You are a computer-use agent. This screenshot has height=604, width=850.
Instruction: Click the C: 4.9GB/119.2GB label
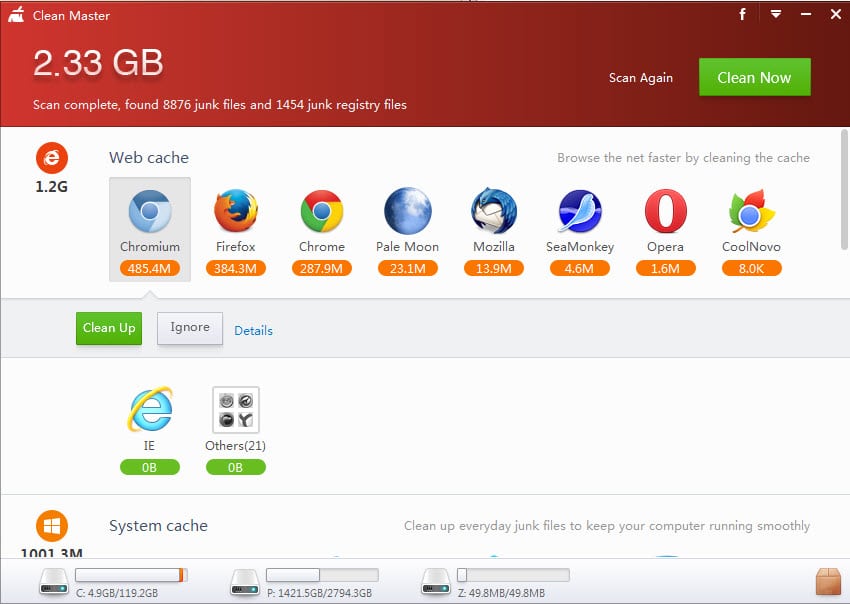click(x=117, y=593)
